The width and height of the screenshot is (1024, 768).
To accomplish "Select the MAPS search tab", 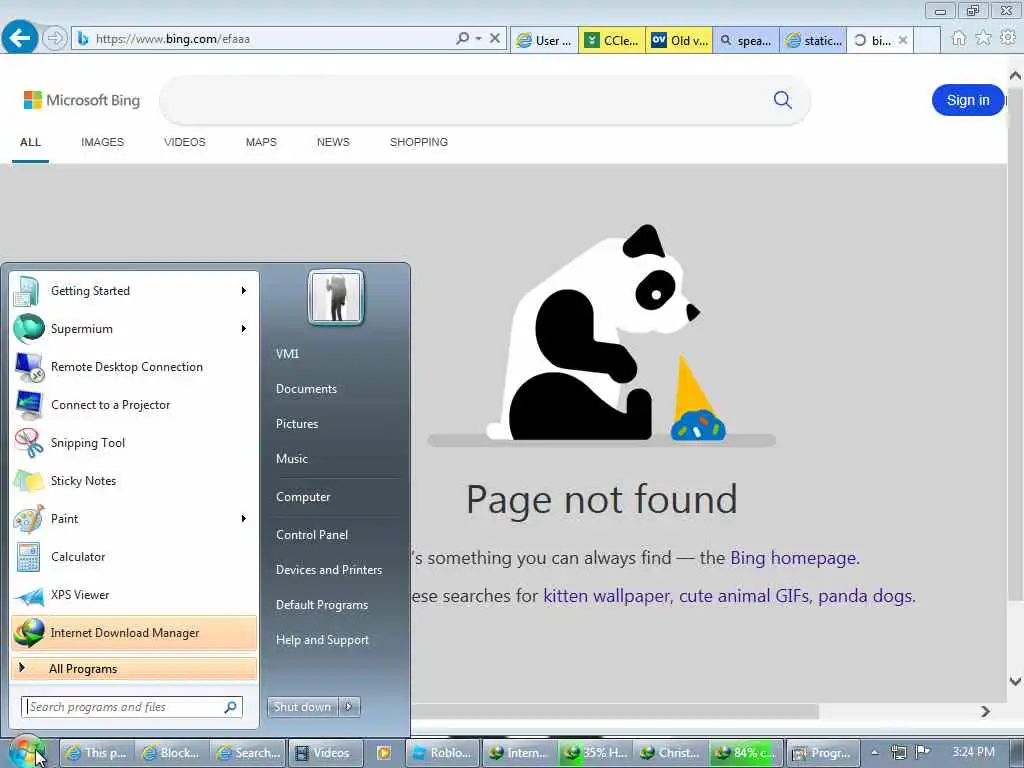I will (x=261, y=142).
